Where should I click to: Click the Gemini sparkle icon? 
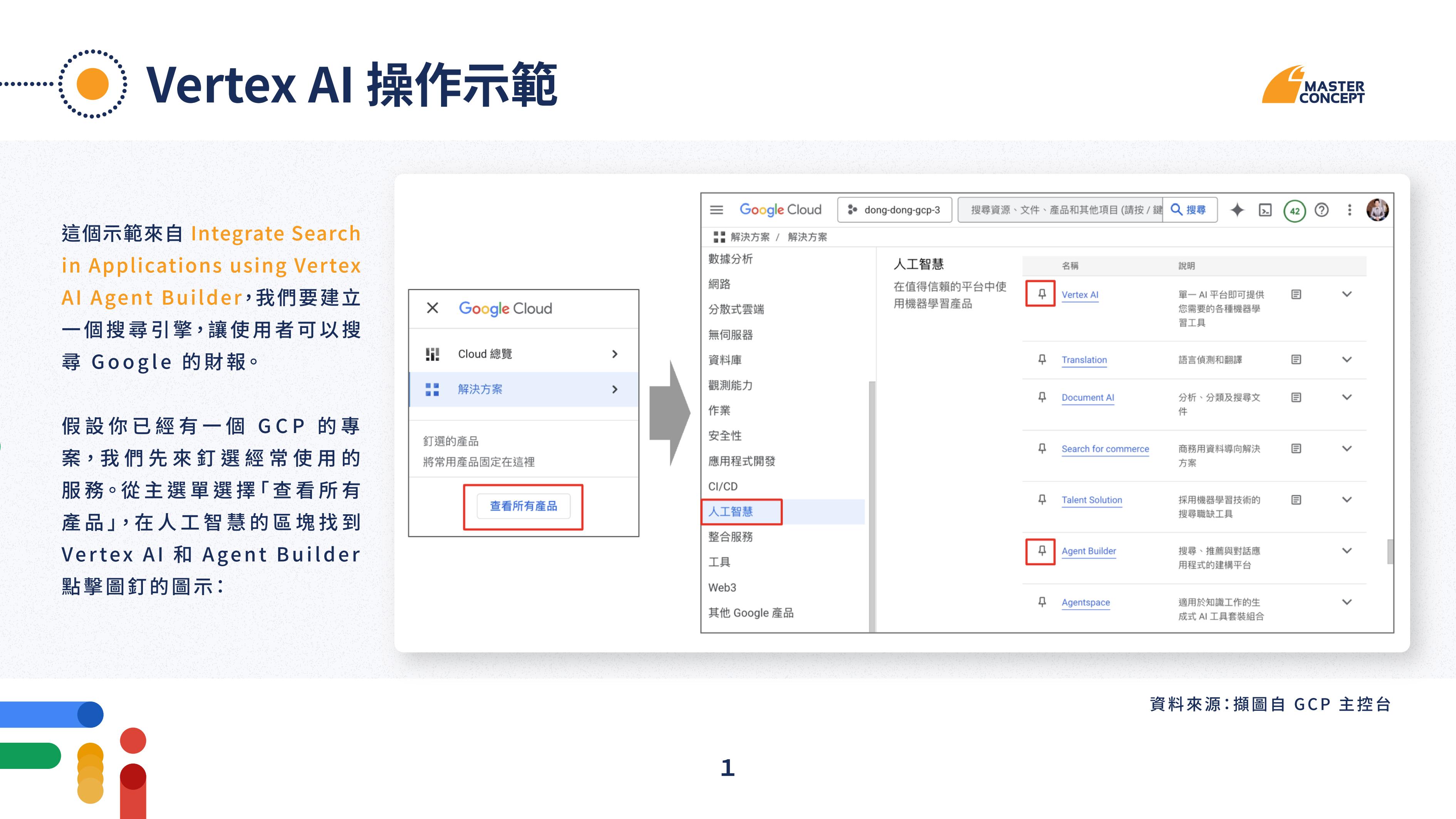point(1237,210)
